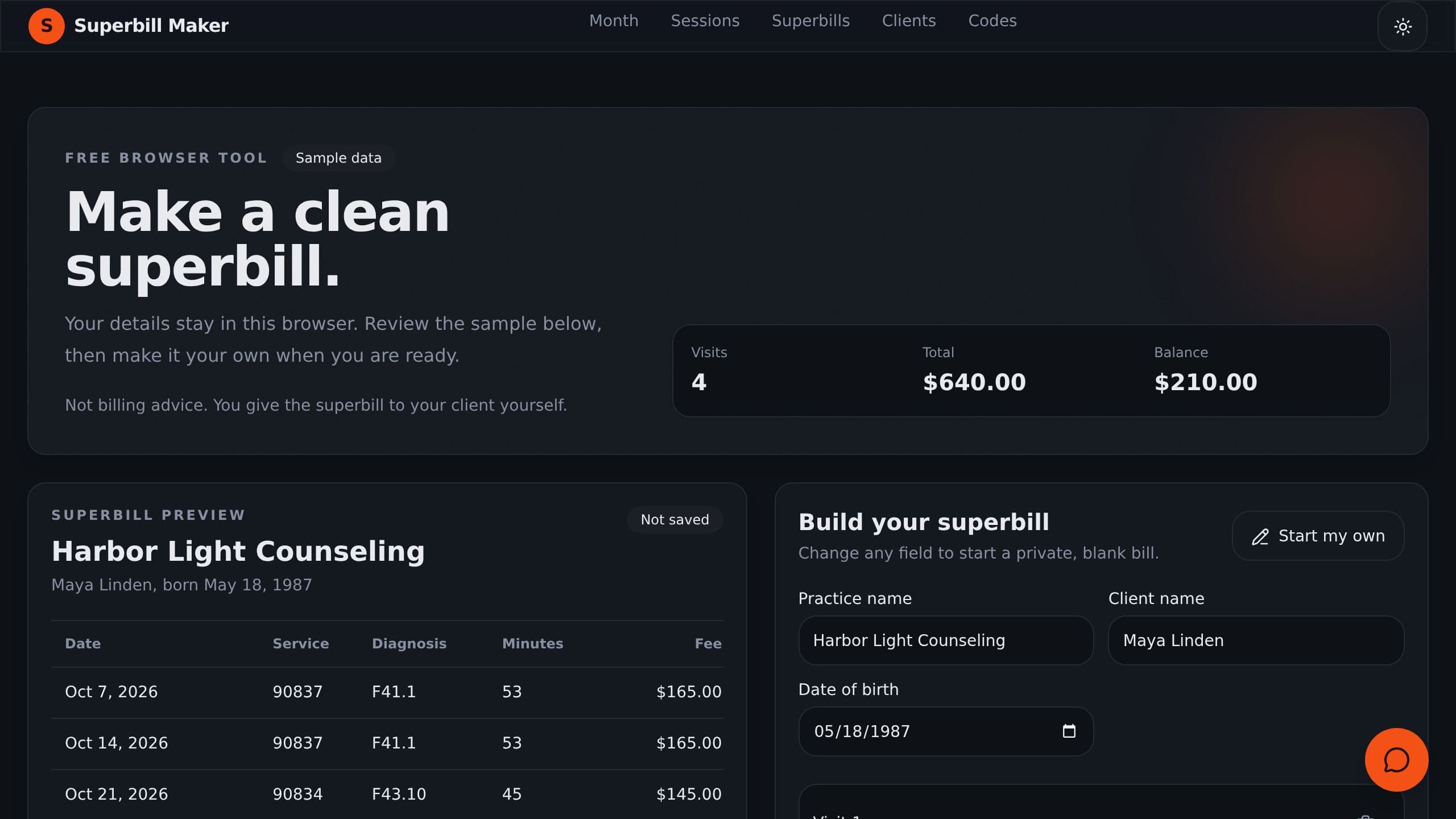The image size is (1456, 819).
Task: Click the Visits value 4
Action: [698, 382]
